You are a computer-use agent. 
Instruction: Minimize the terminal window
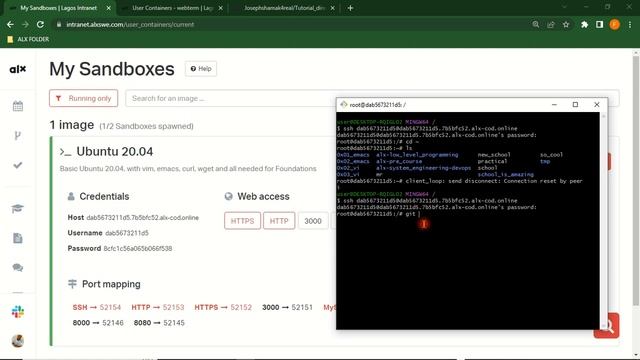(554, 104)
